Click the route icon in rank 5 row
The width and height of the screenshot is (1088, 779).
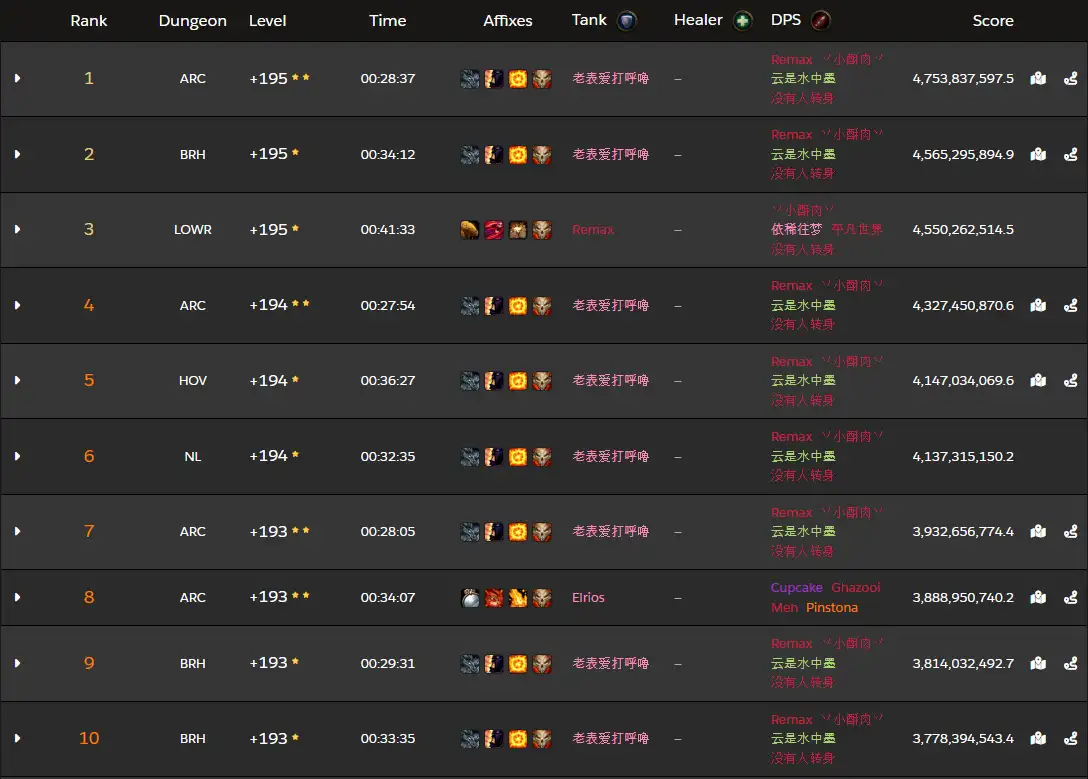point(1070,381)
